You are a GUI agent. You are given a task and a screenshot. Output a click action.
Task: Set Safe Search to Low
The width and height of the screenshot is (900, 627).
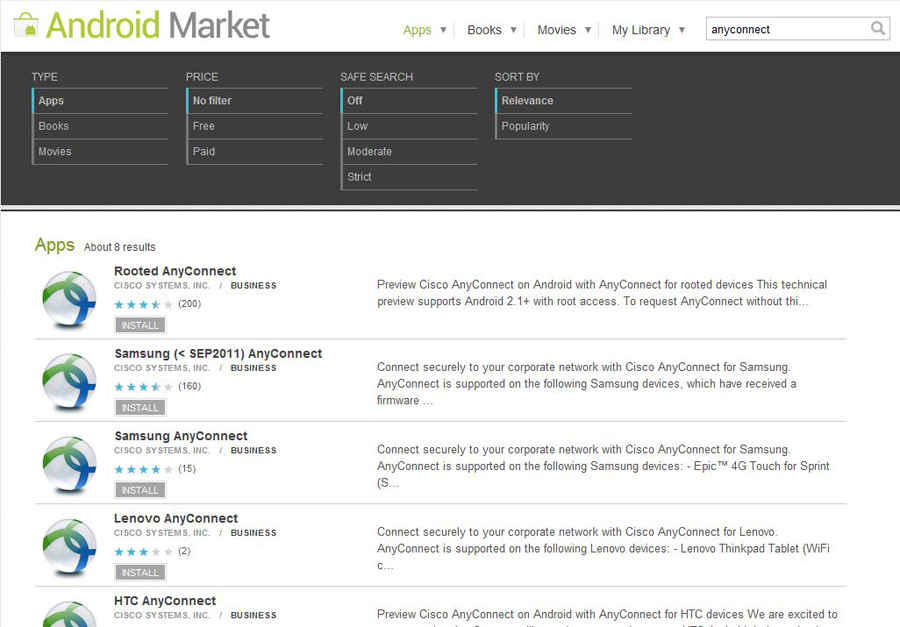(409, 126)
